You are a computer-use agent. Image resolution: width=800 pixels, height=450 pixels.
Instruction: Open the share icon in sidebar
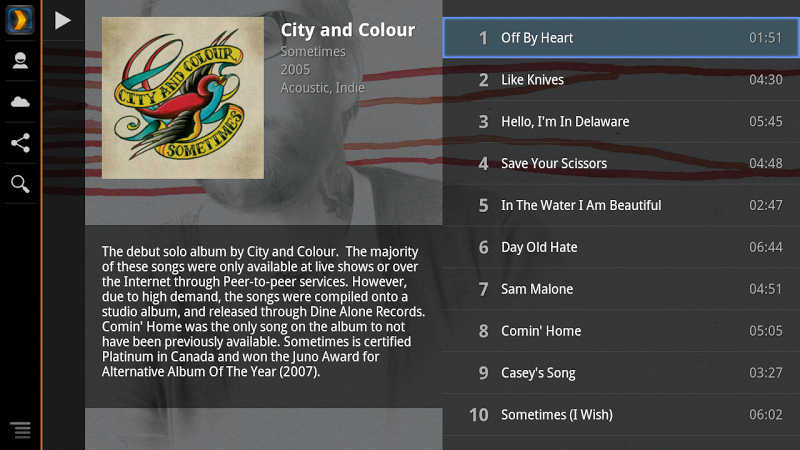[20, 143]
